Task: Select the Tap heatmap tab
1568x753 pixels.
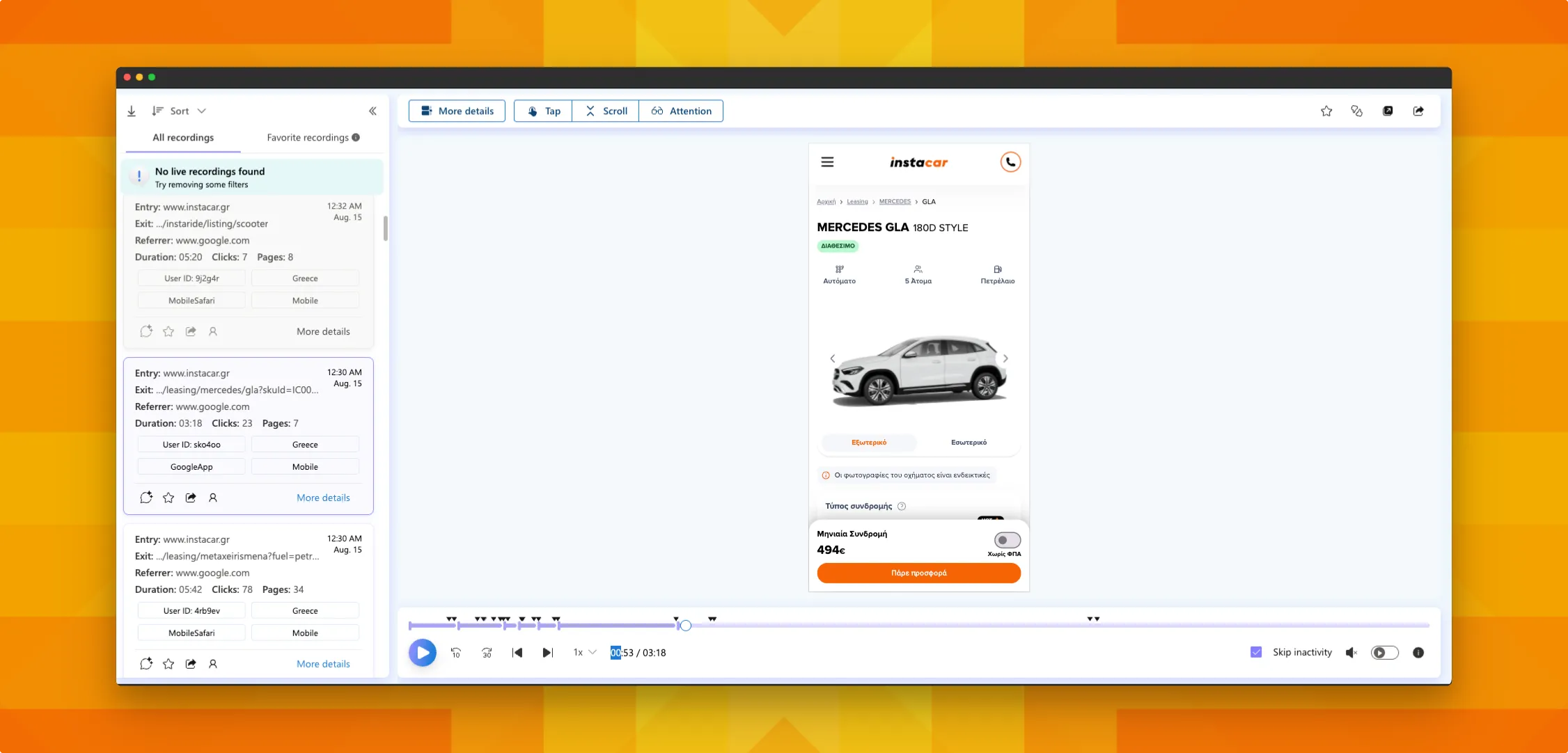Action: click(543, 111)
